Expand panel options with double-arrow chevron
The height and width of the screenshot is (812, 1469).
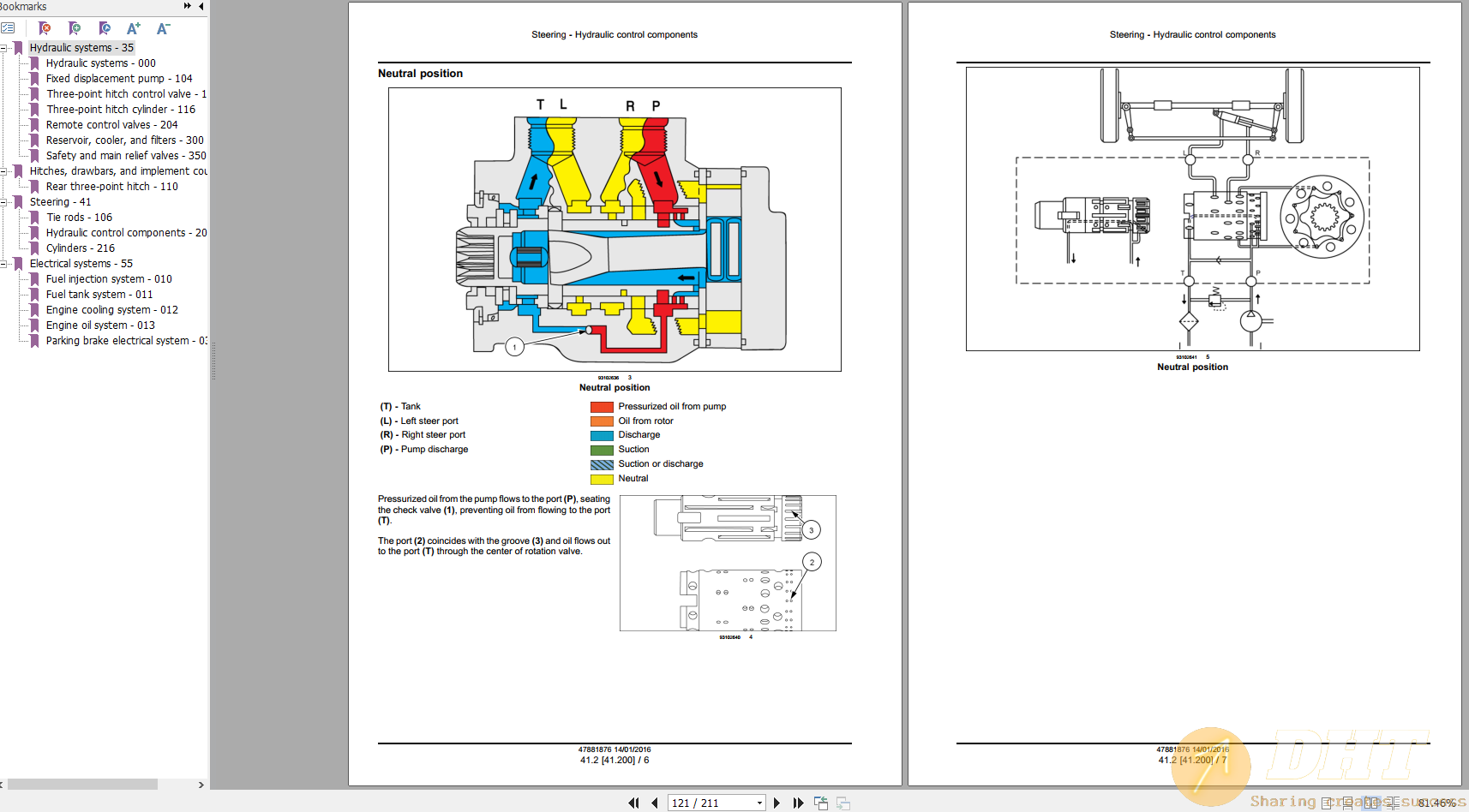click(x=185, y=6)
